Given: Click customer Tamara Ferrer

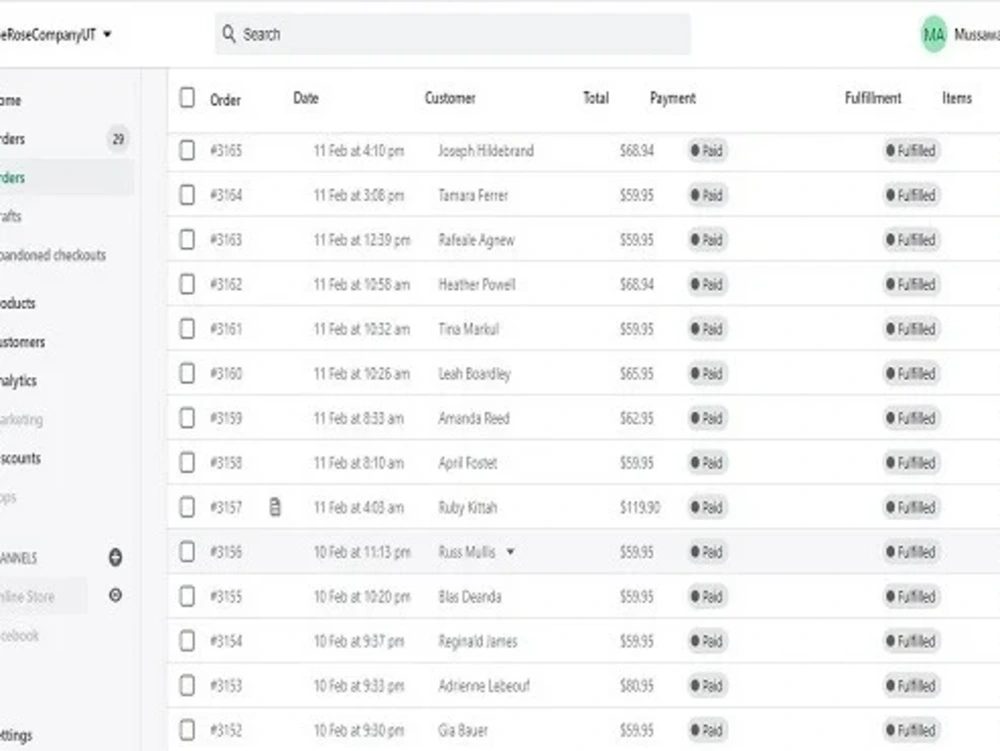Looking at the screenshot, I should 473,195.
